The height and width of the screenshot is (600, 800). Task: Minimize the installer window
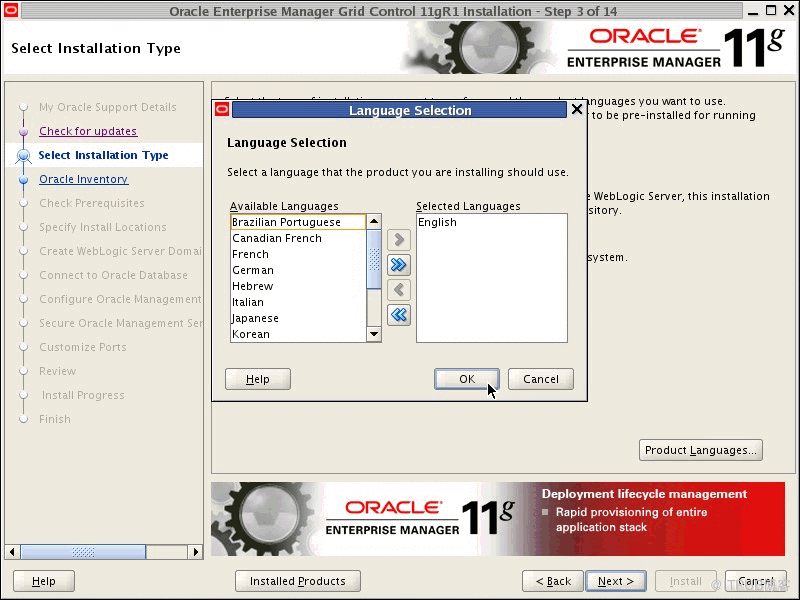753,11
